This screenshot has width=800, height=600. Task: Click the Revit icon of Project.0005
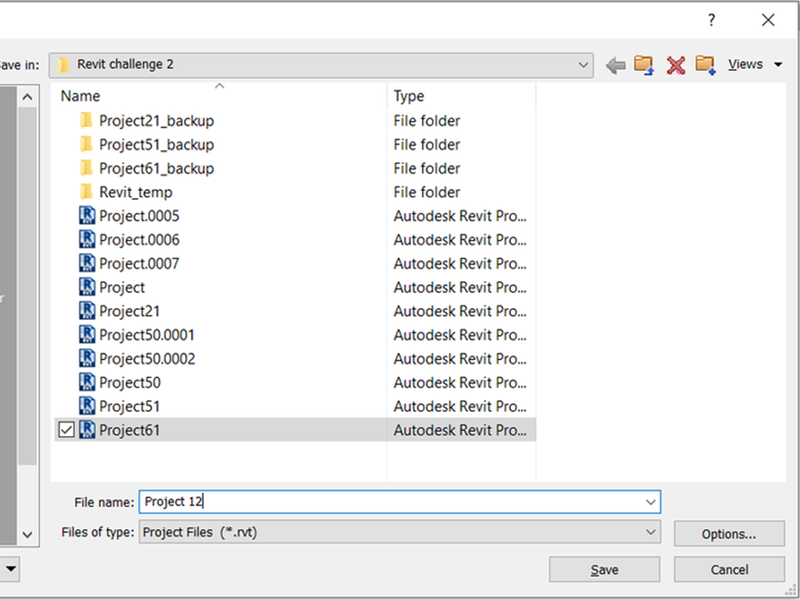pos(87,215)
